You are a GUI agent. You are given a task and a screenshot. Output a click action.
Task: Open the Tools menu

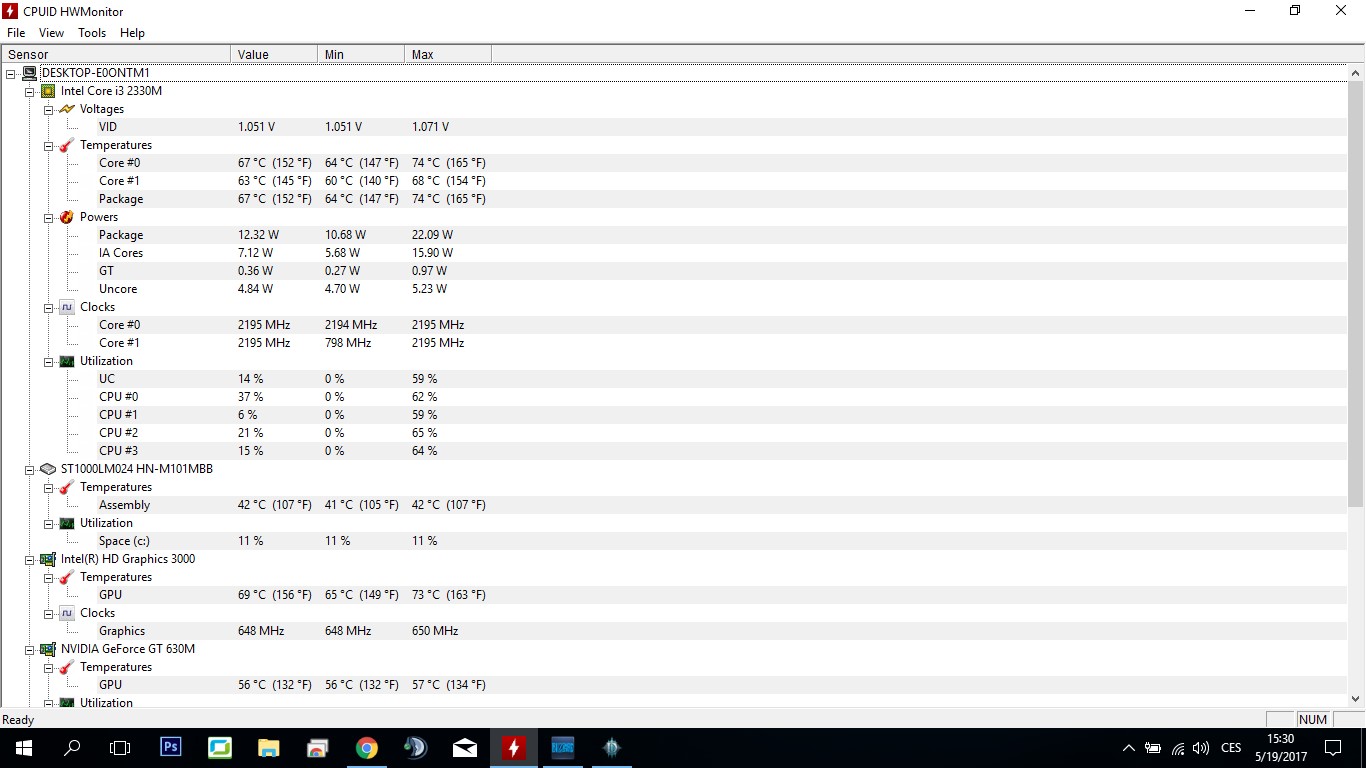click(92, 33)
